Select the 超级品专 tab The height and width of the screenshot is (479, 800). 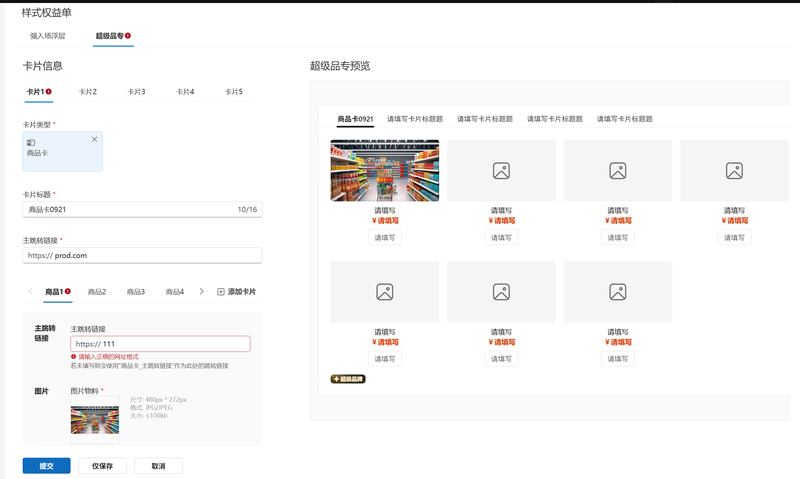113,36
